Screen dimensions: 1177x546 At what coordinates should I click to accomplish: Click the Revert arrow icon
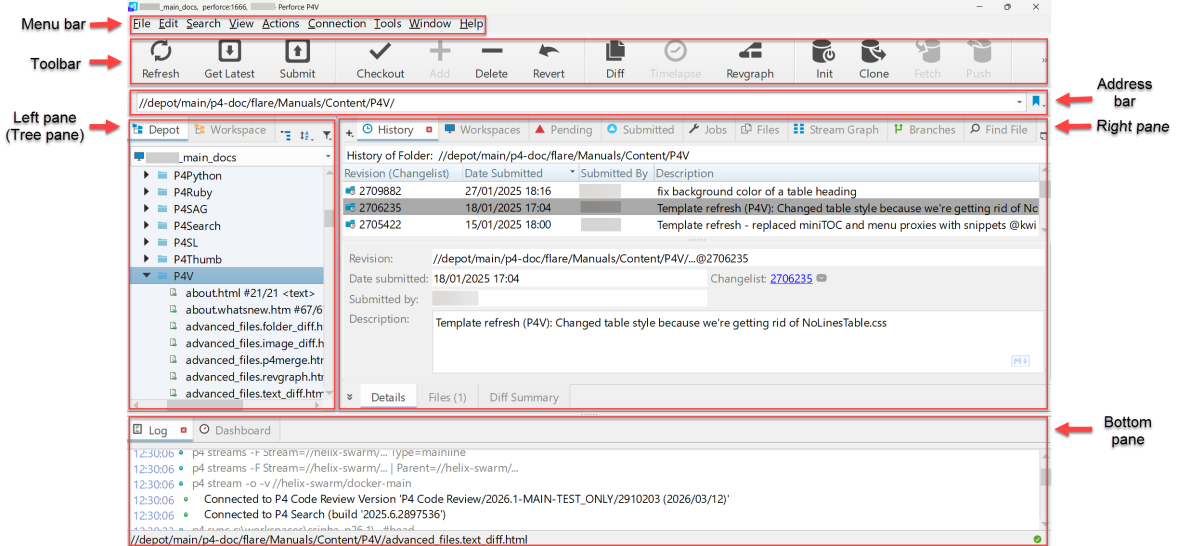(549, 51)
